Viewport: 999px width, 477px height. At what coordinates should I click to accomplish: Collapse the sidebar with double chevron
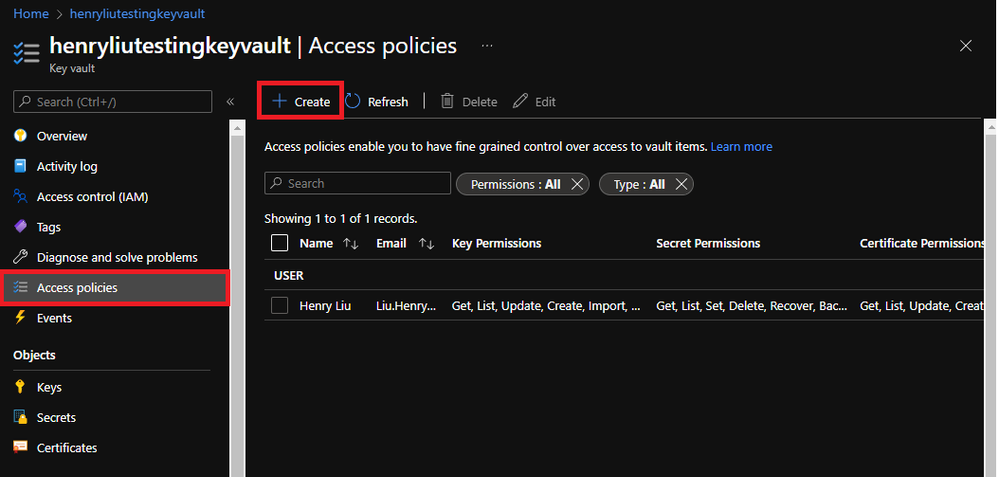pos(230,101)
